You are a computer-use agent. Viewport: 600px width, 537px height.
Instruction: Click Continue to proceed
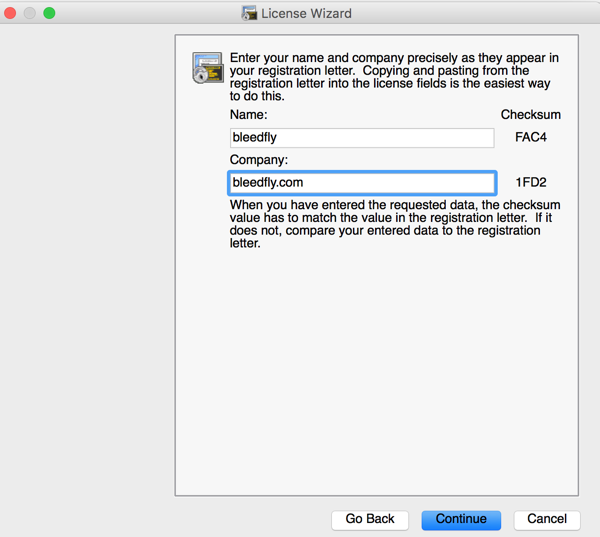[461, 519]
